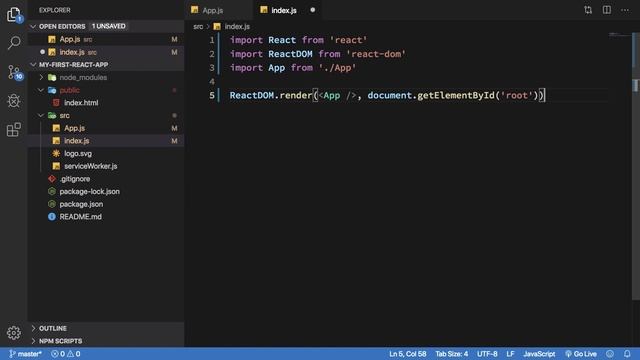Click the ReactDOM.render call on line 5
The height and width of the screenshot is (360, 640).
271,96
